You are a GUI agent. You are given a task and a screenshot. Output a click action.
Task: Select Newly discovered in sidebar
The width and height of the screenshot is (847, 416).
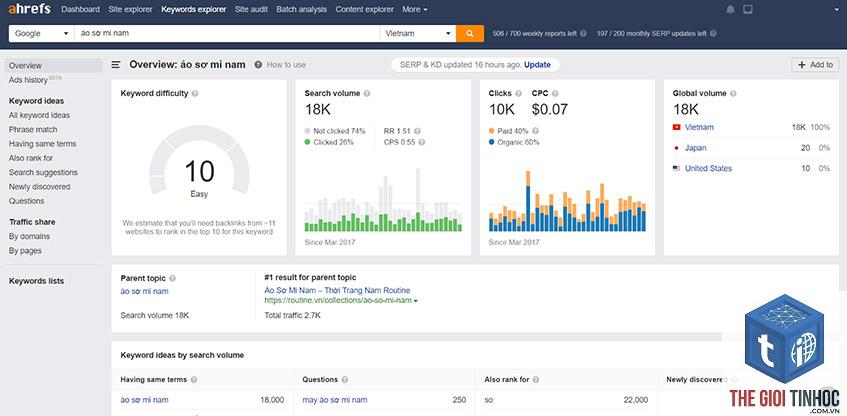click(x=39, y=187)
